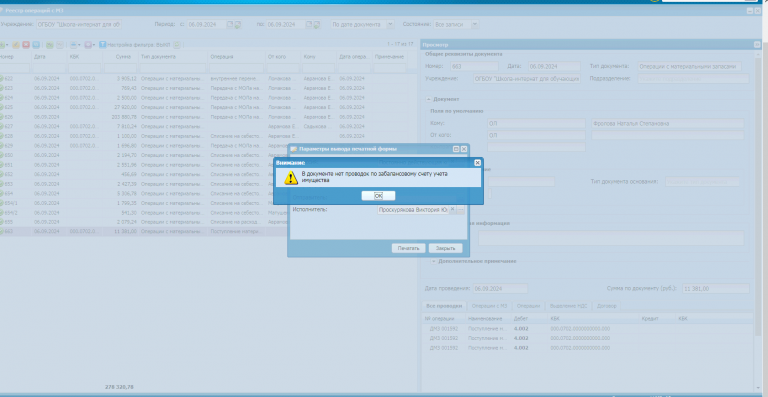The width and height of the screenshot is (768, 397).
Task: Click first ДМЗ 001592 entry row
Action: 587,328
